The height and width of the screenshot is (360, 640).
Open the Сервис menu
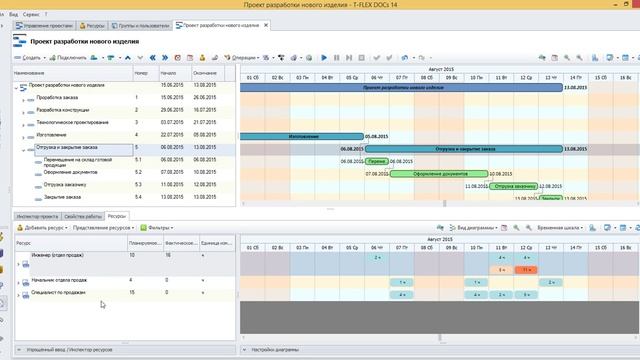tap(31, 14)
